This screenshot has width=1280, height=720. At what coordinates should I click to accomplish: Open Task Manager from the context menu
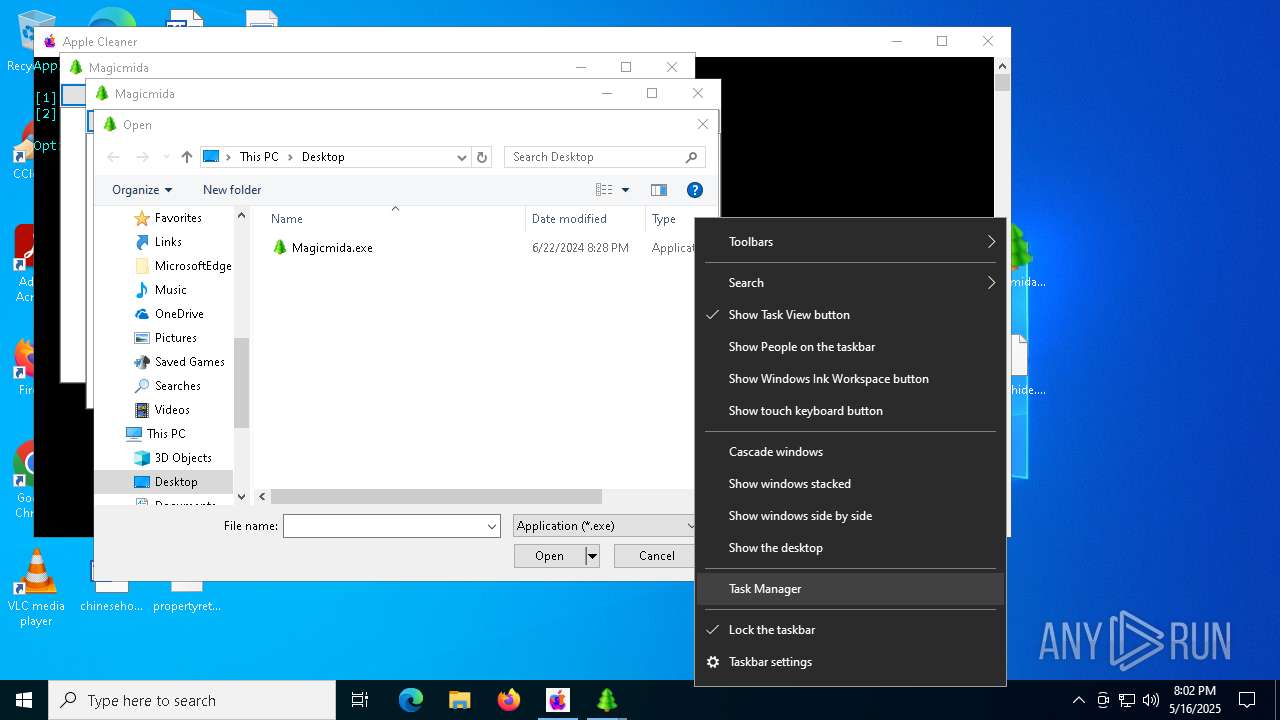[x=850, y=589]
